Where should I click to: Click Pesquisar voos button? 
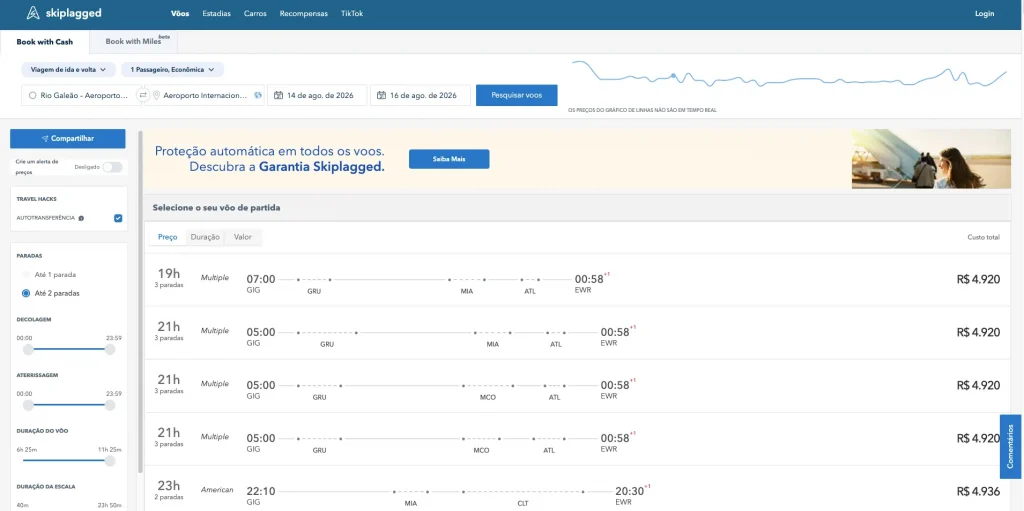click(x=517, y=95)
